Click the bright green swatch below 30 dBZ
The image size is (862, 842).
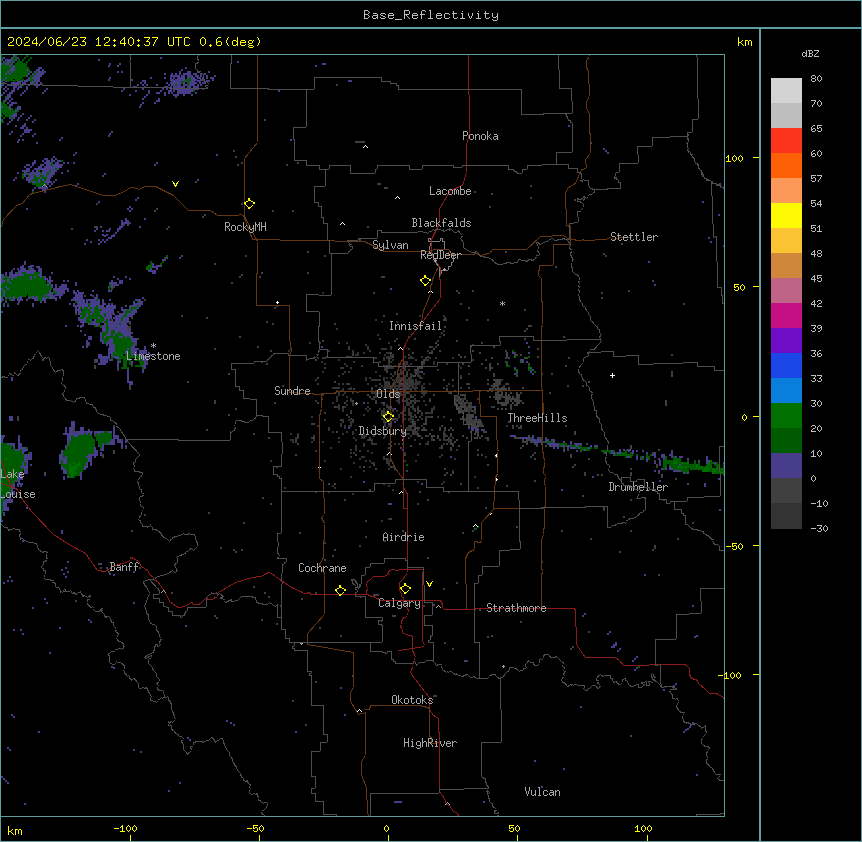786,416
